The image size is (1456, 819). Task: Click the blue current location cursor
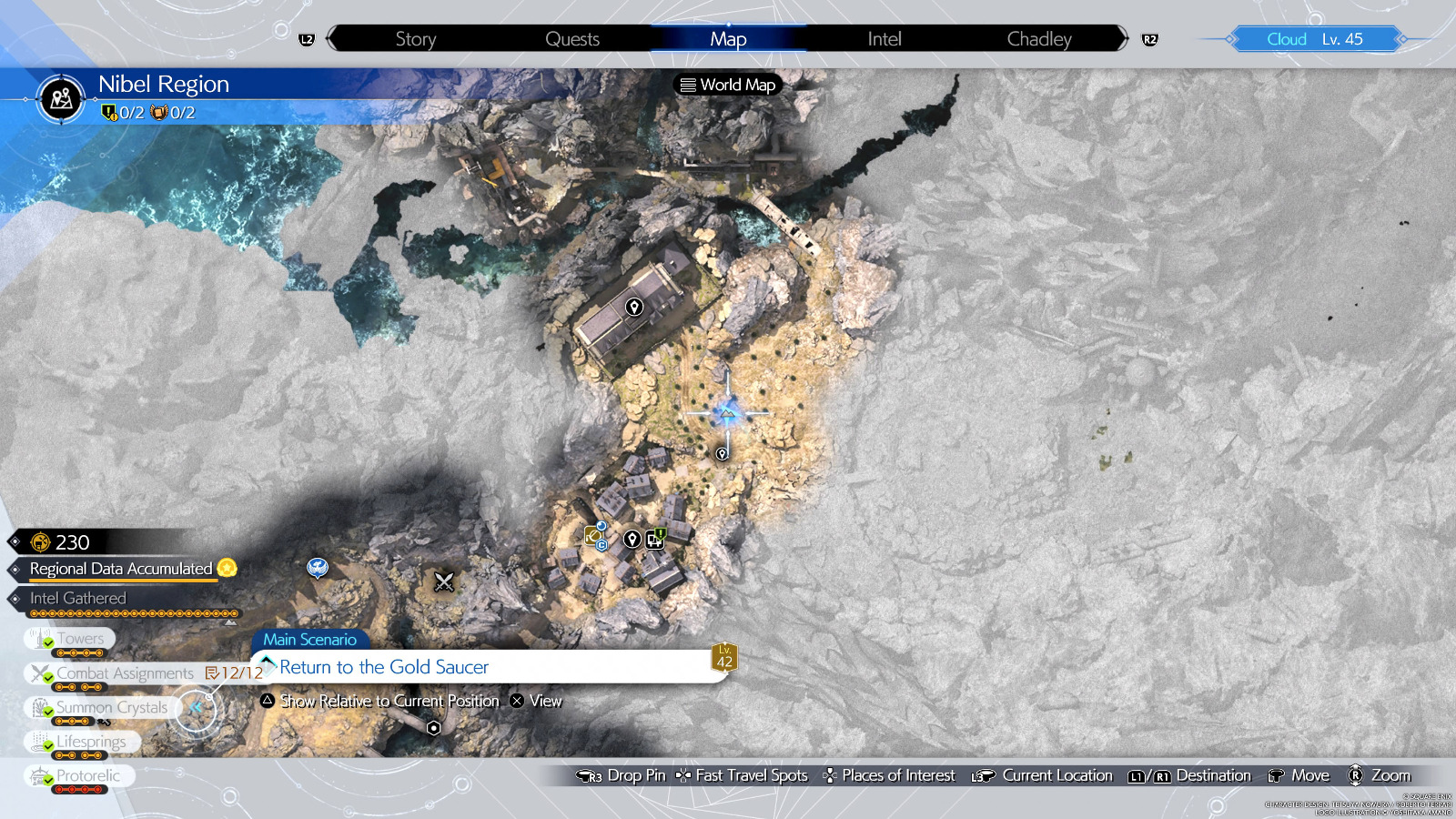727,413
